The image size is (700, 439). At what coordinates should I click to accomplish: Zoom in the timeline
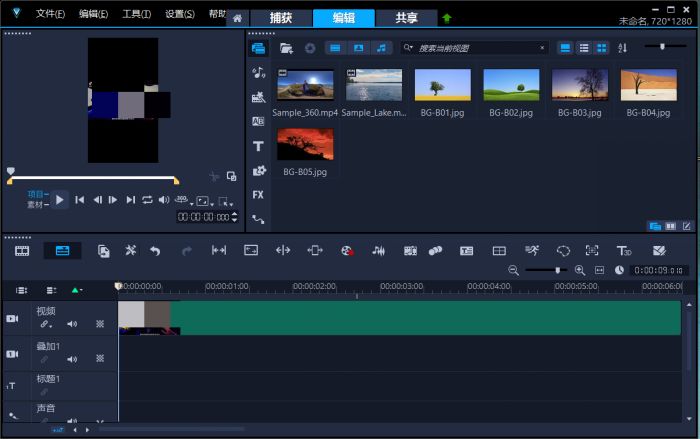579,270
